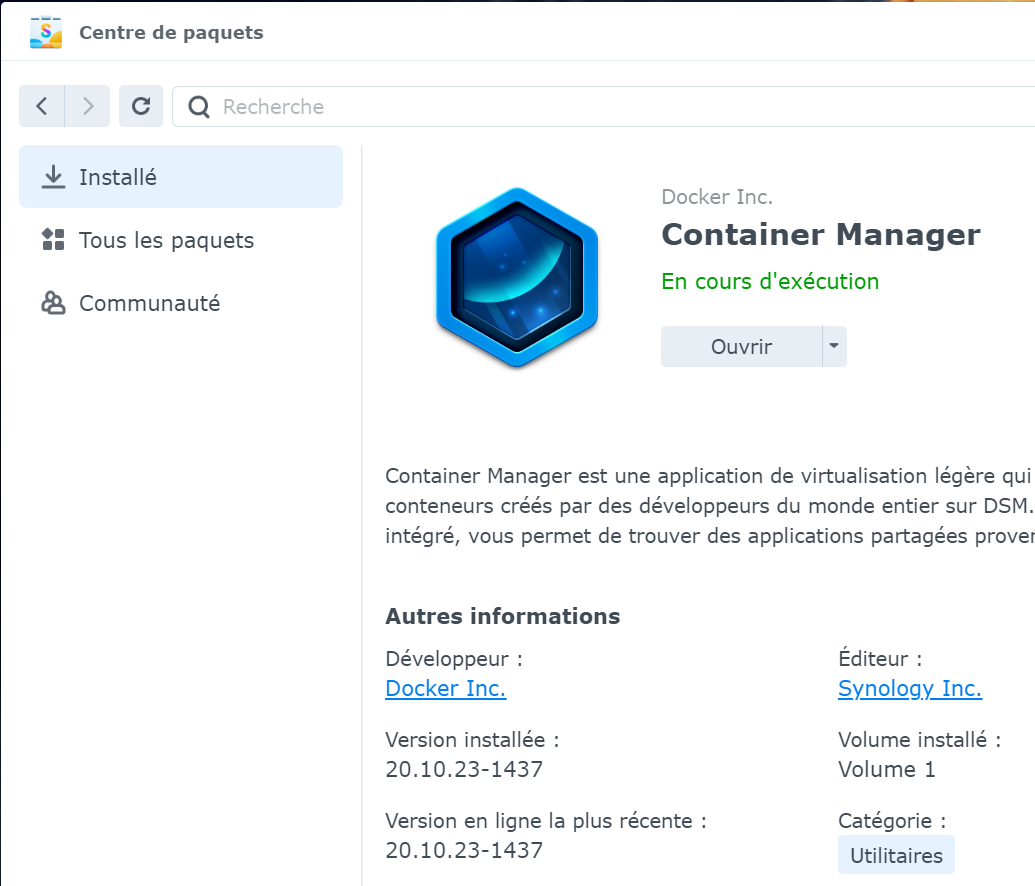Click the Version en ligne la plus récente label
This screenshot has width=1035, height=886.
[546, 821]
